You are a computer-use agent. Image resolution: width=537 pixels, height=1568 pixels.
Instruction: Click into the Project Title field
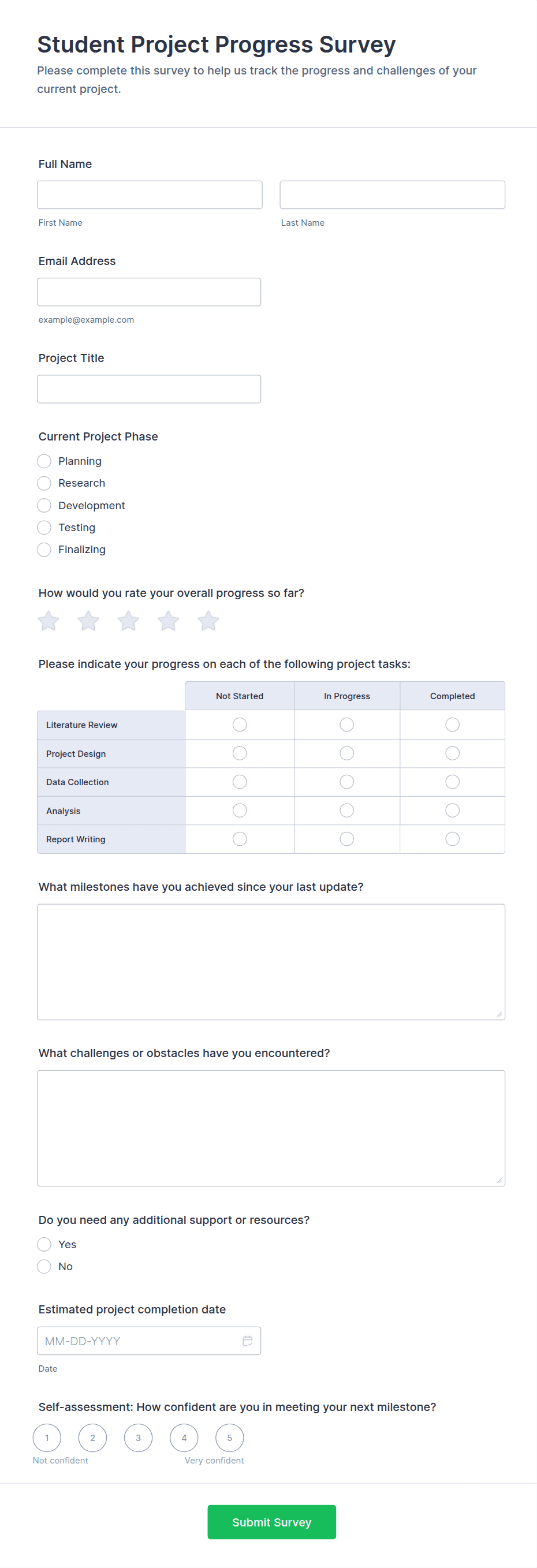[x=149, y=389]
